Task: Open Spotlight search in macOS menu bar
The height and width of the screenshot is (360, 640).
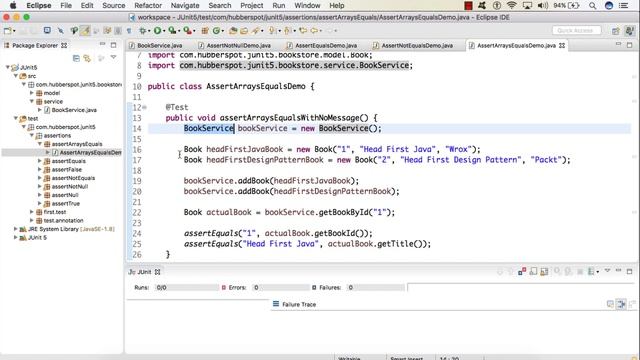Action: (592, 5)
